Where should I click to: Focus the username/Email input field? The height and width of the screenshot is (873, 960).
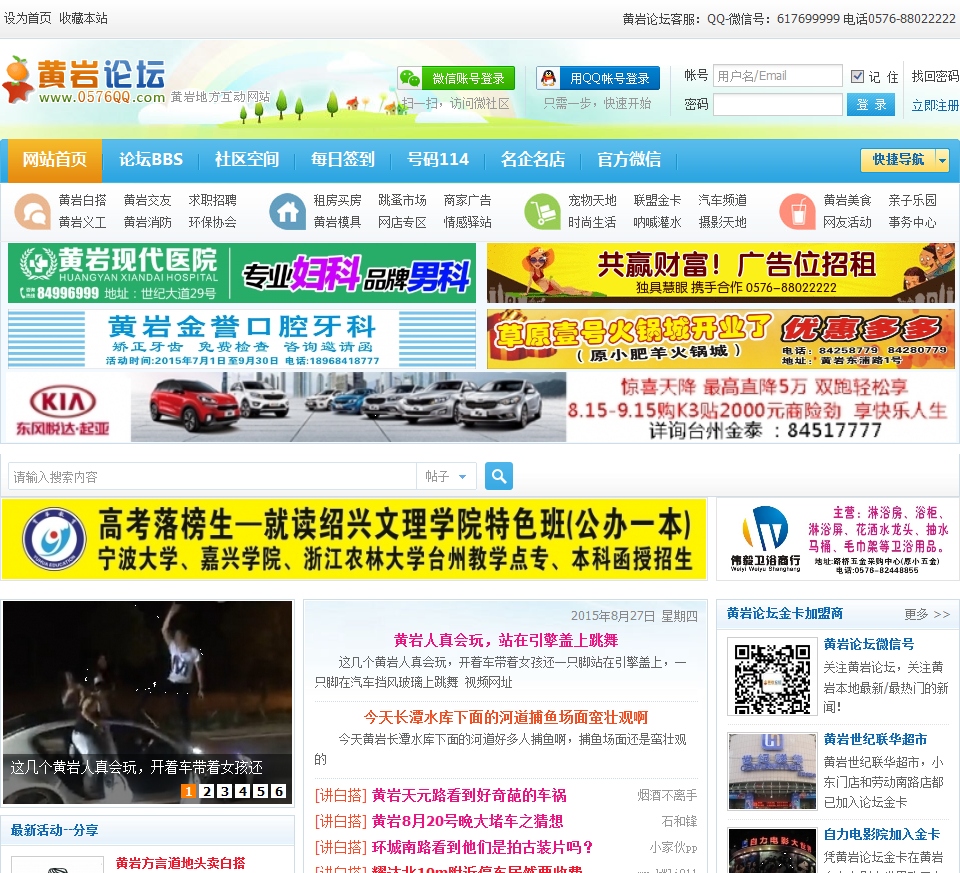(778, 76)
